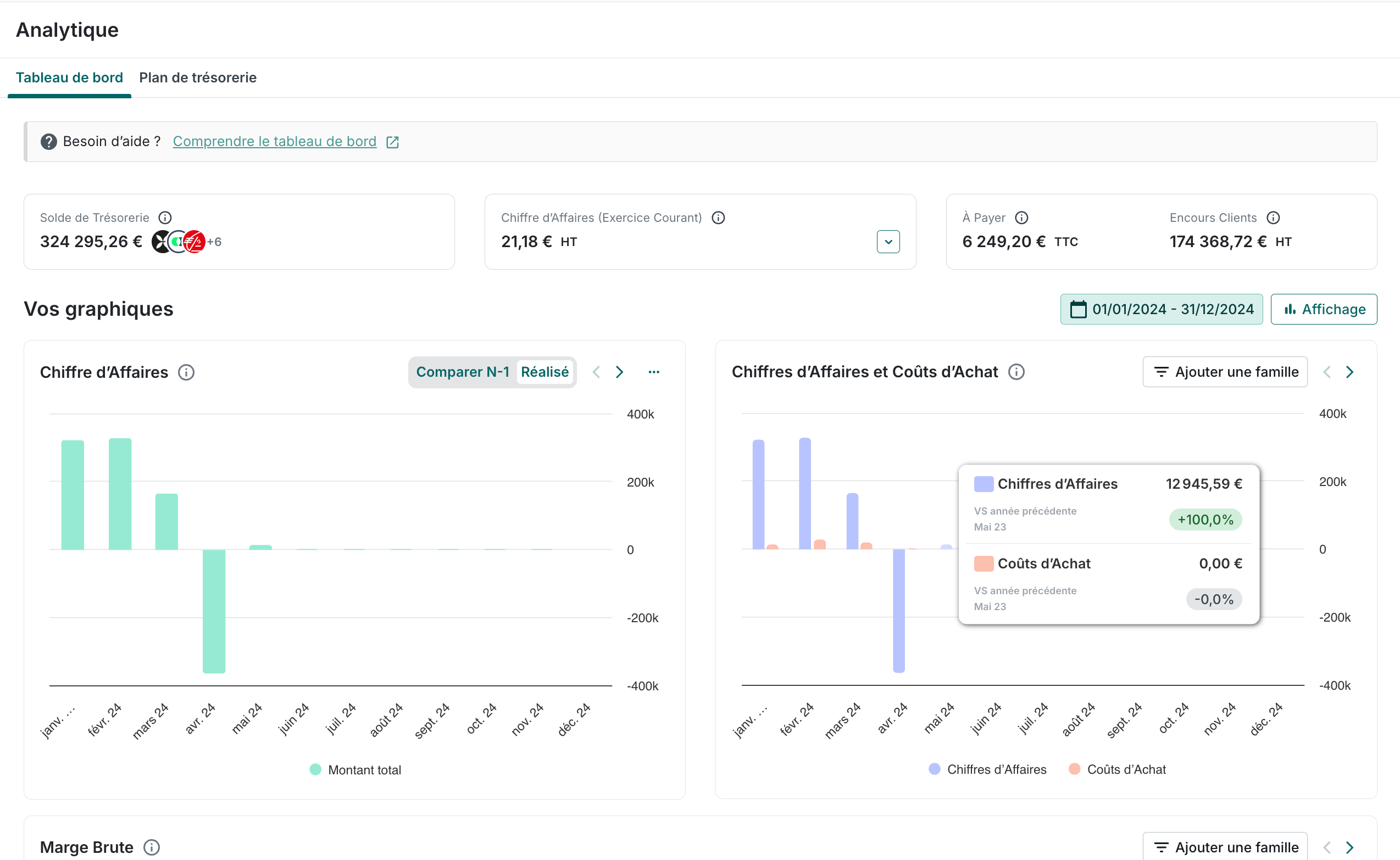The image size is (1400, 860).
Task: Click the purple Chiffres d'Affaires swatch in tooltip
Action: (984, 484)
